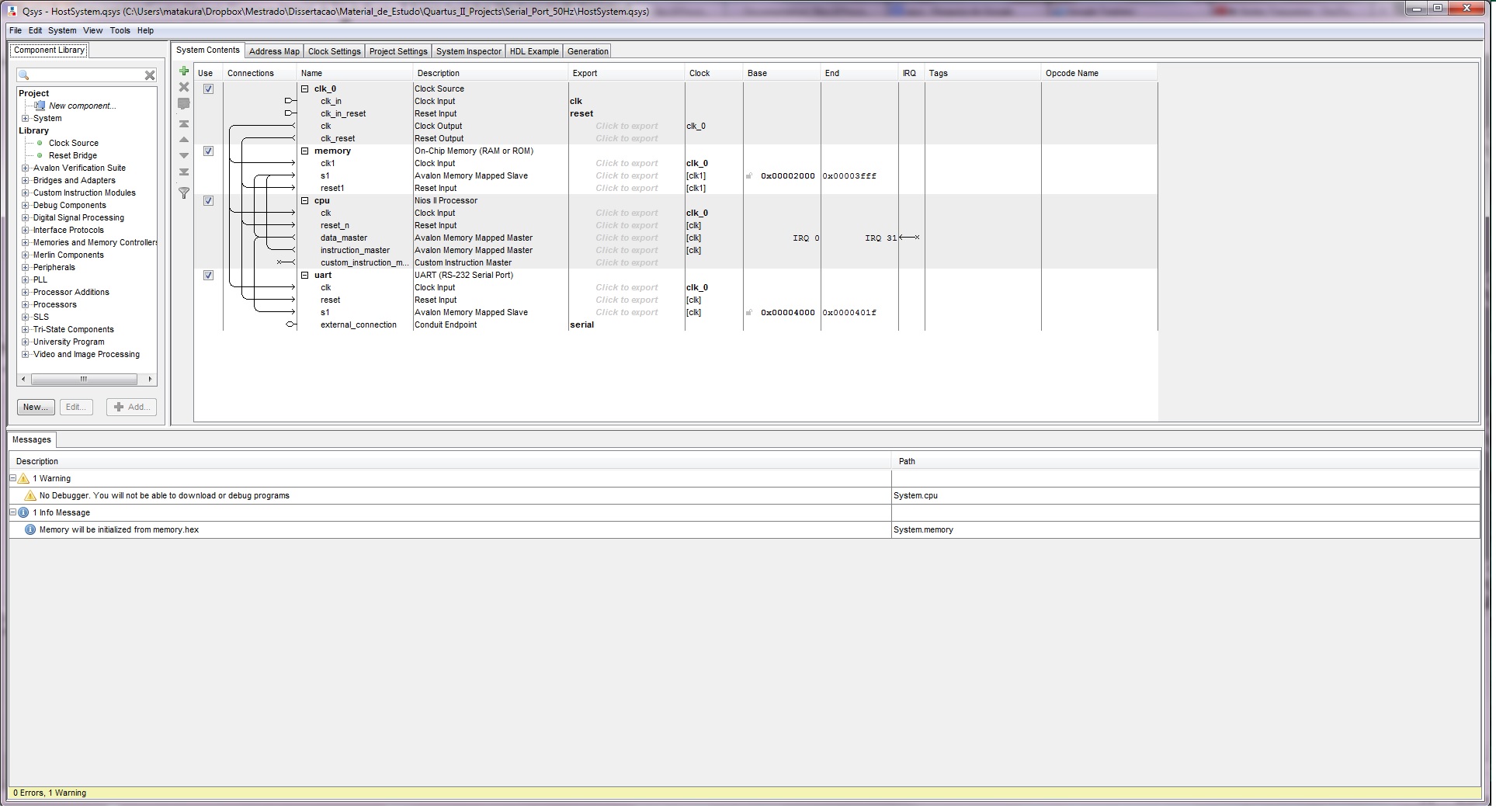This screenshot has height=812, width=1496.
Task: Select the Clock Source library item
Action: 74,143
